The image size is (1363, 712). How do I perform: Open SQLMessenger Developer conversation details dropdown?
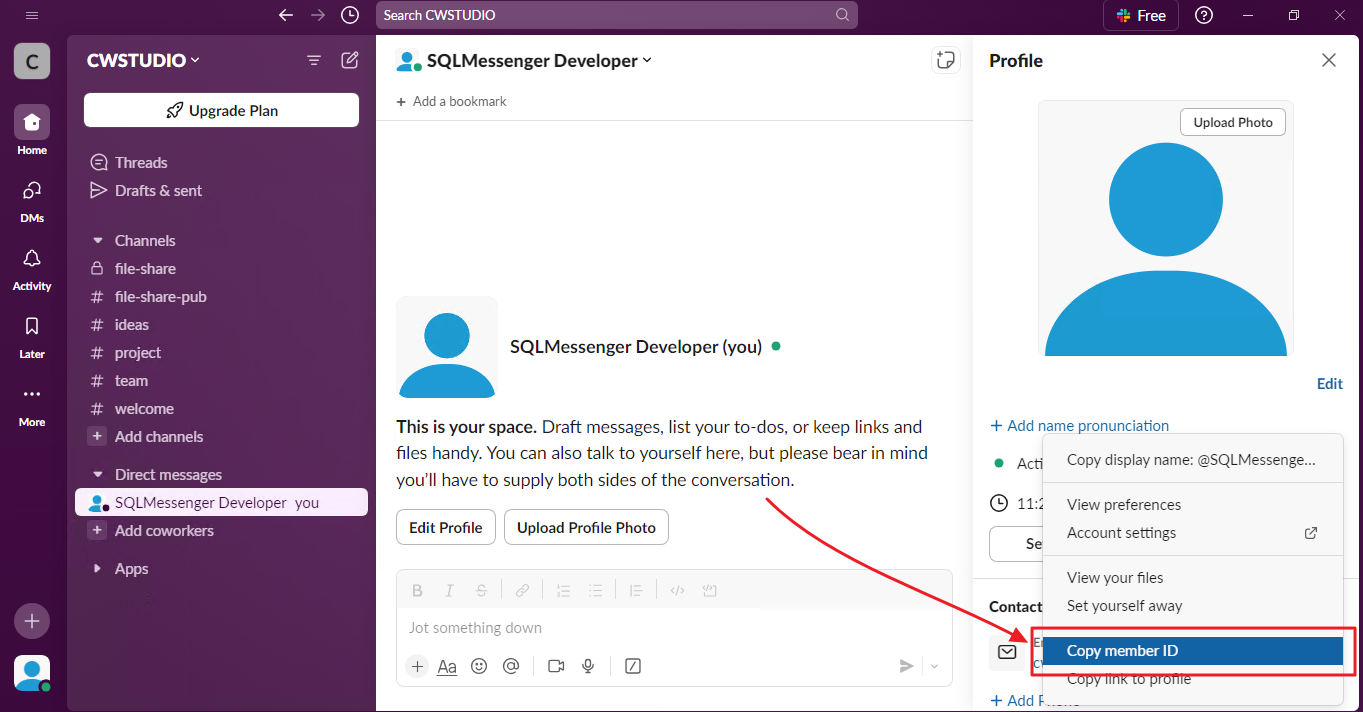point(540,61)
